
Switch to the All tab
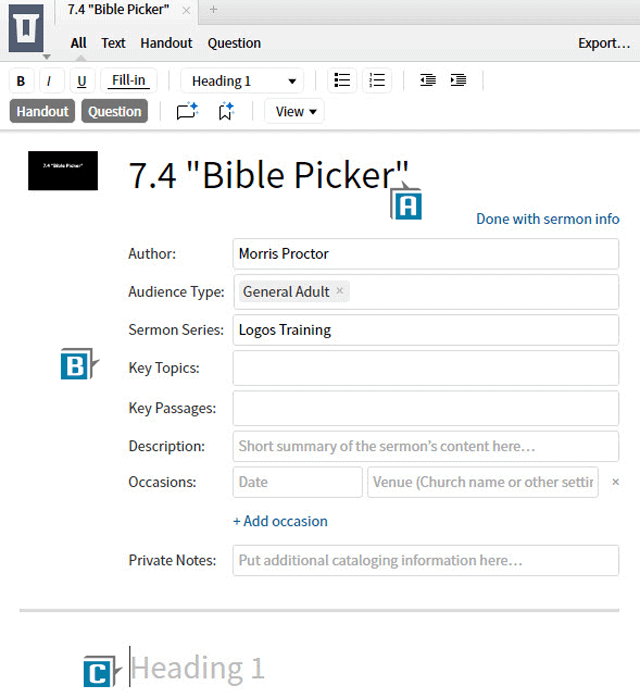tap(78, 43)
